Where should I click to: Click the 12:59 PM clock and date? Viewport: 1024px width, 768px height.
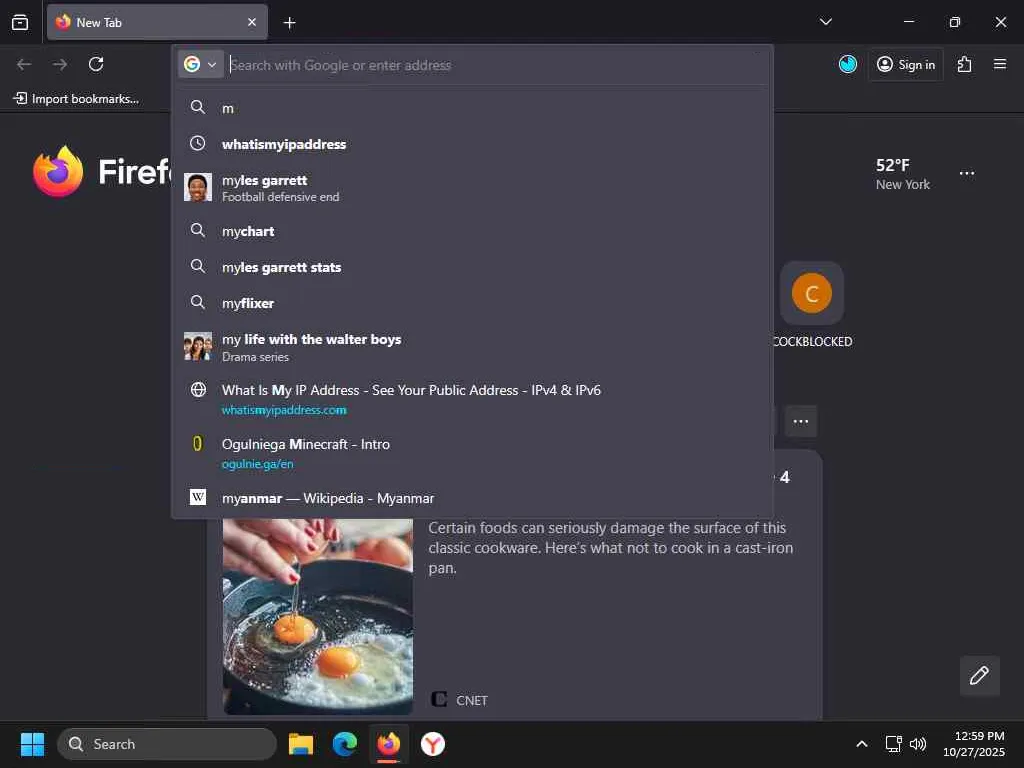974,744
